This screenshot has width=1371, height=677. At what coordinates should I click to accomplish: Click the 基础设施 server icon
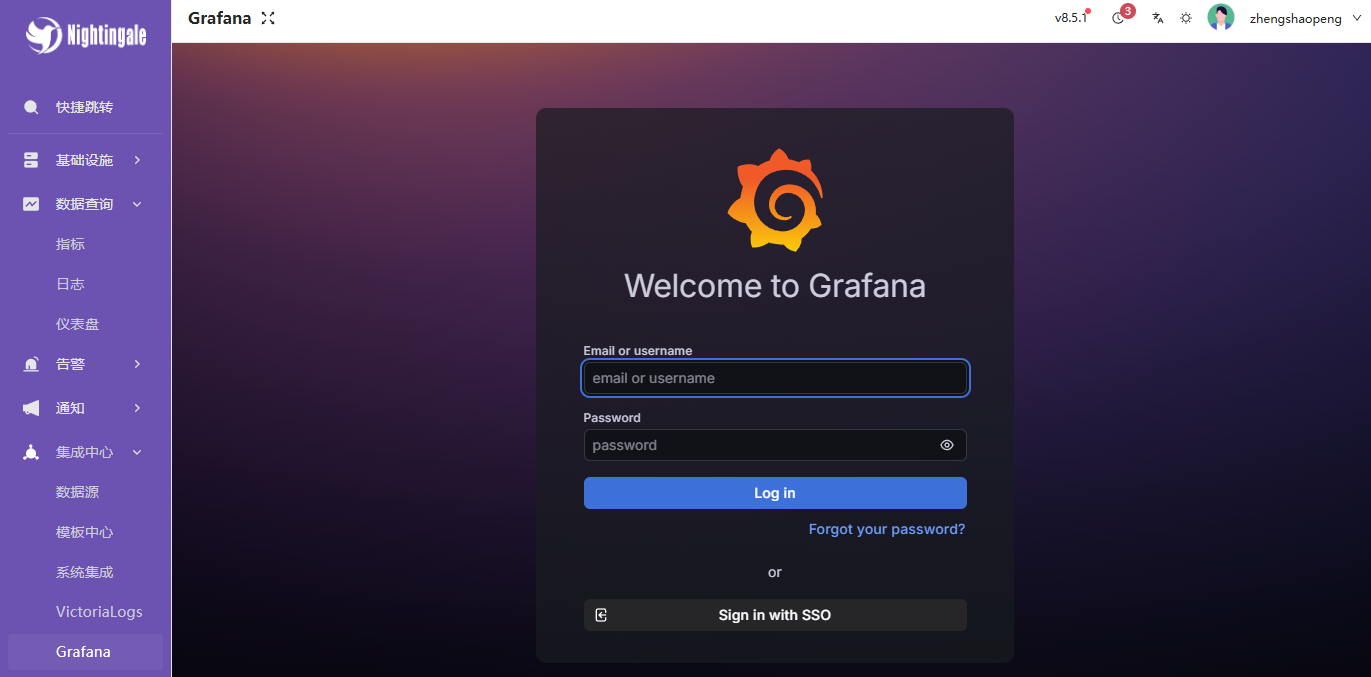pyautogui.click(x=31, y=160)
